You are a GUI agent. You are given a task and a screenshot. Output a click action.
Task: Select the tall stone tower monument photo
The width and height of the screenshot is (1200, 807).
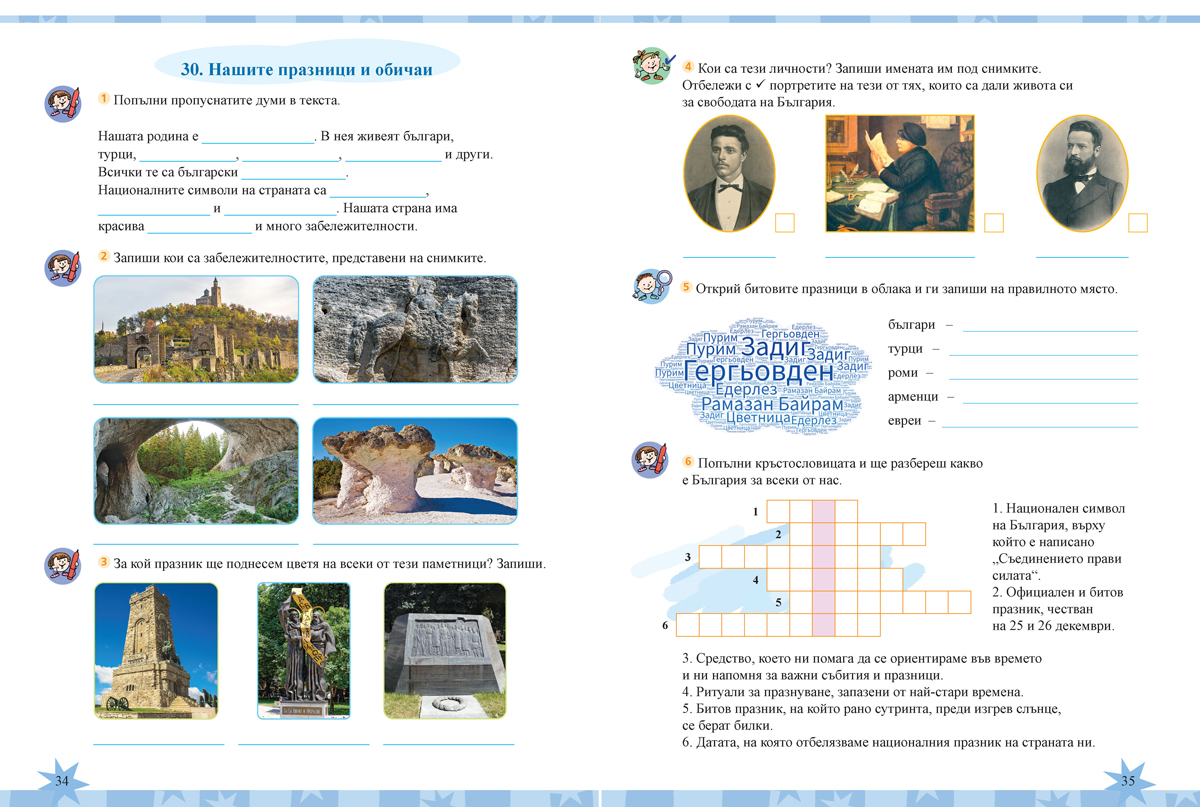tap(155, 650)
